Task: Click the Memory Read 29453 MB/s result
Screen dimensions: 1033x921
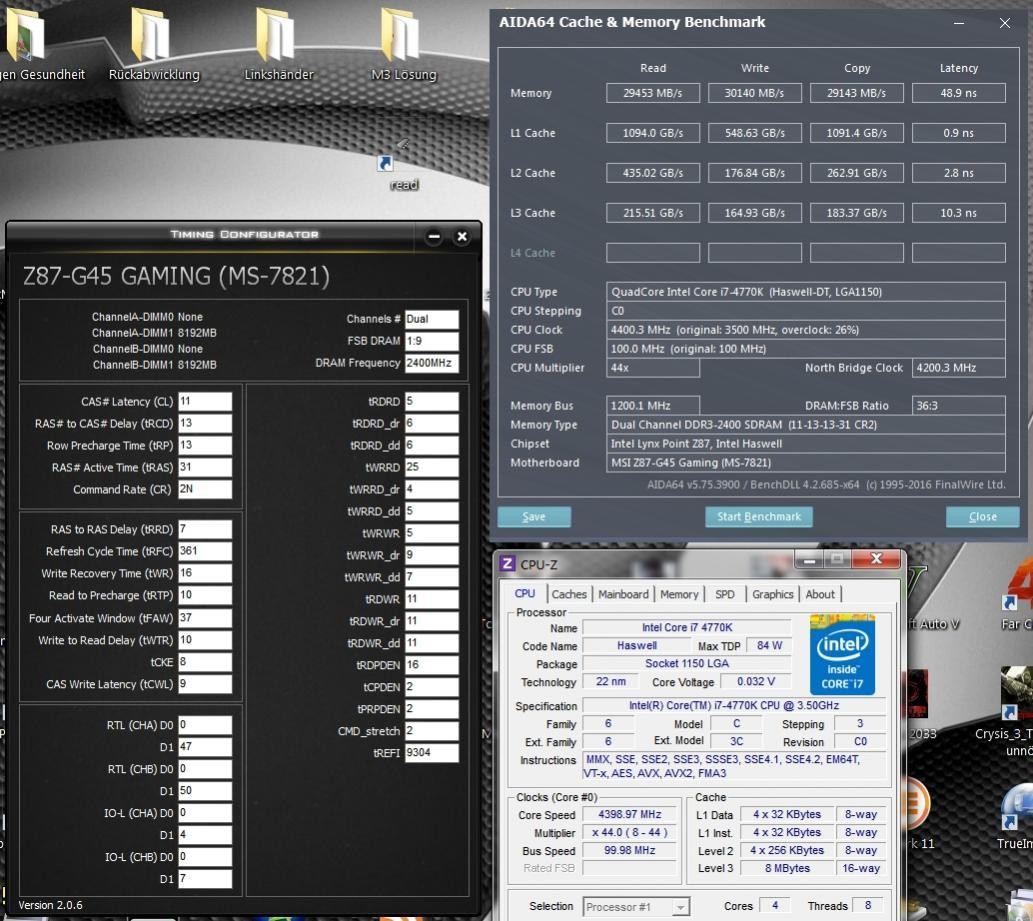Action: [x=653, y=93]
